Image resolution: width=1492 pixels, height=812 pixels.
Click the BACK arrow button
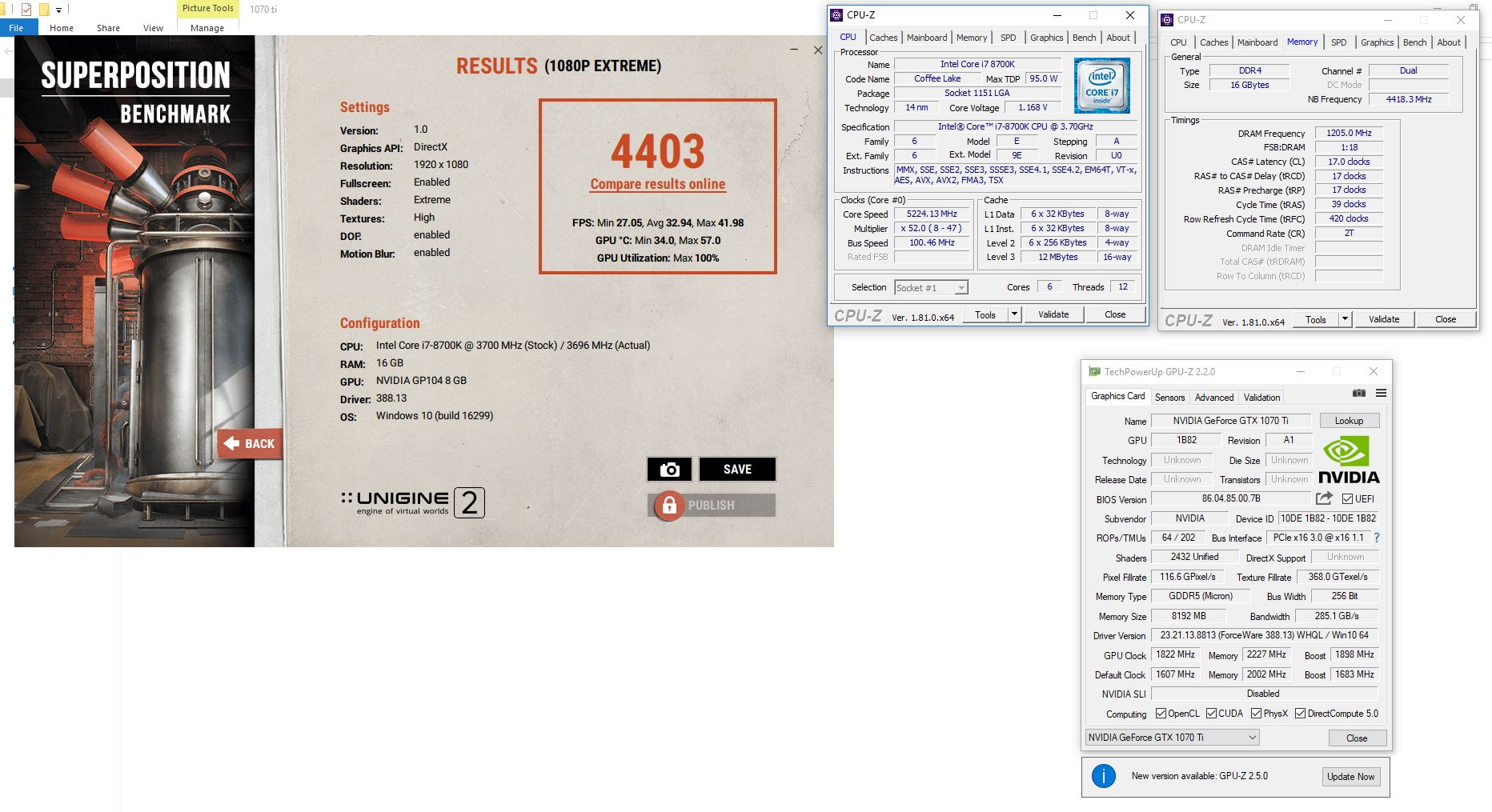tap(250, 443)
